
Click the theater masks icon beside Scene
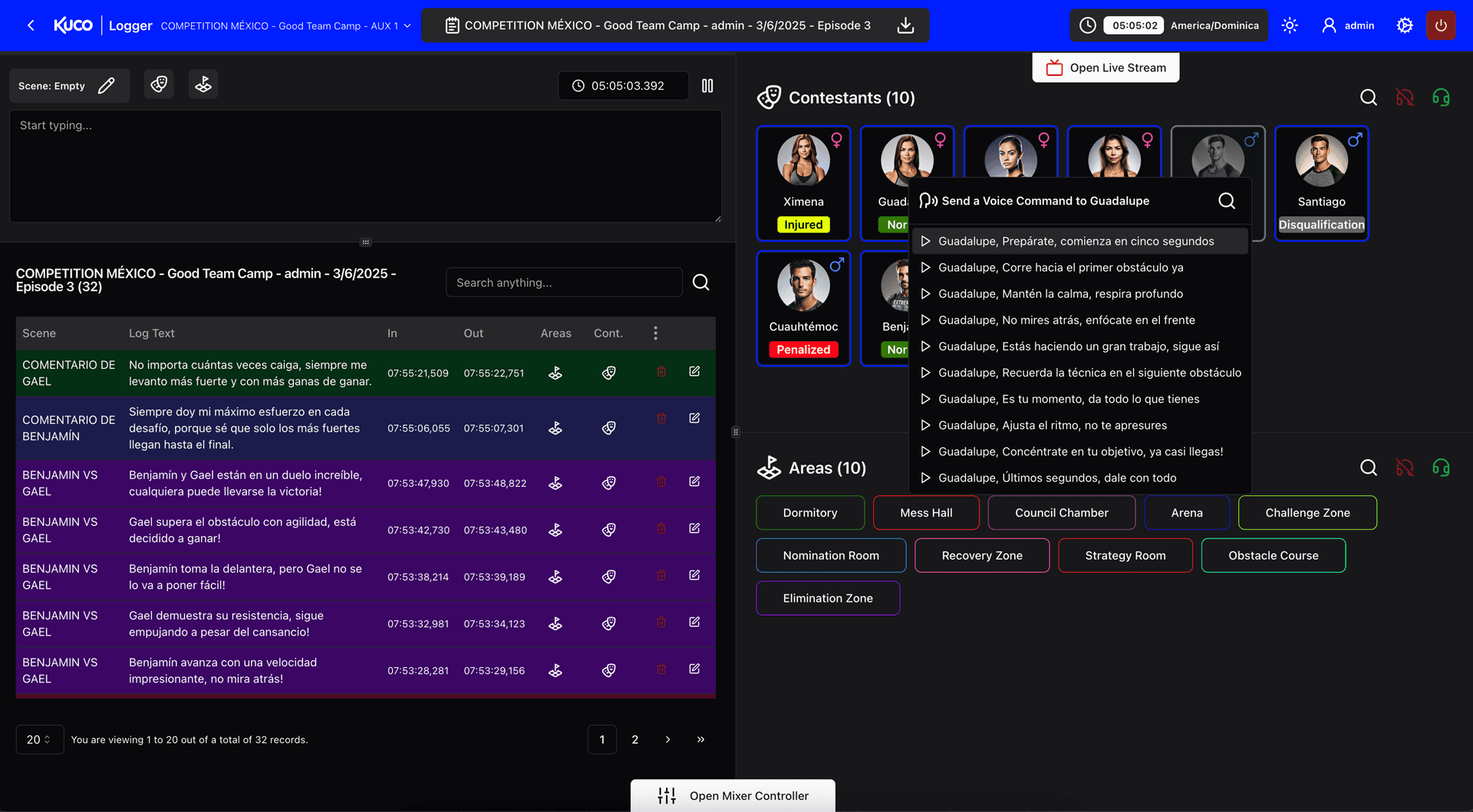coord(159,84)
